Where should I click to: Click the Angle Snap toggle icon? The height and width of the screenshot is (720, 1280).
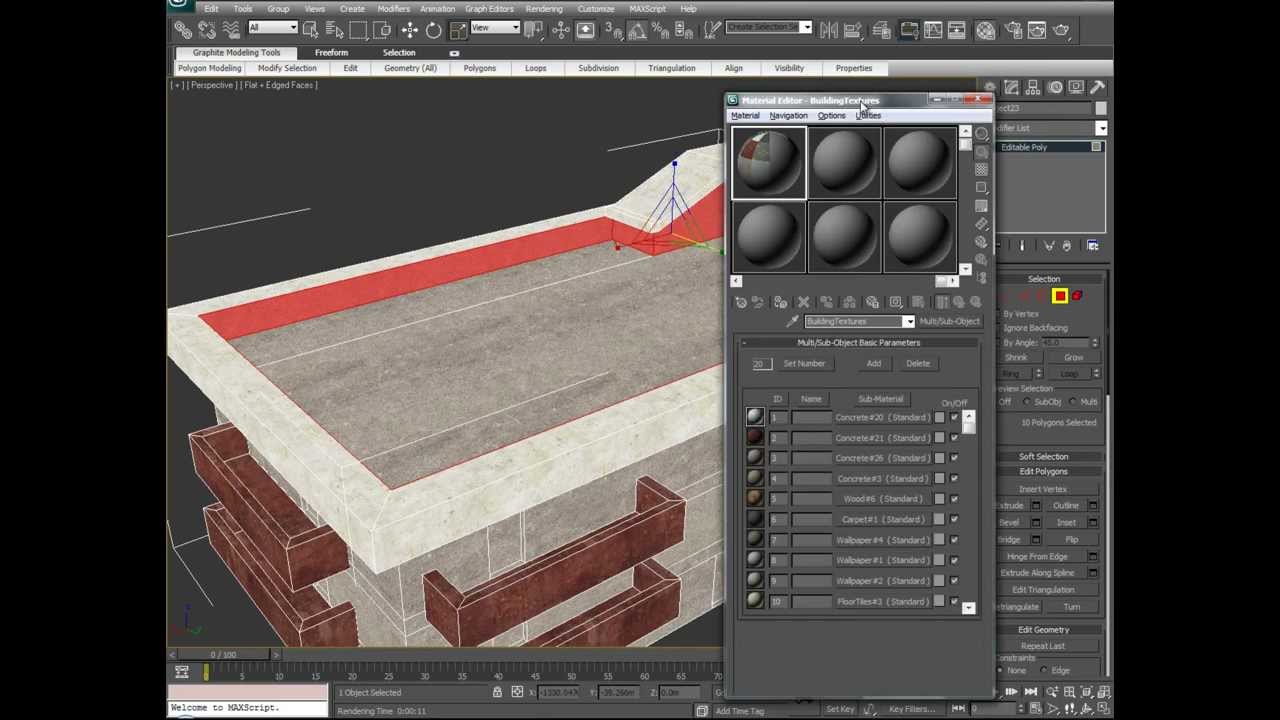tap(636, 30)
